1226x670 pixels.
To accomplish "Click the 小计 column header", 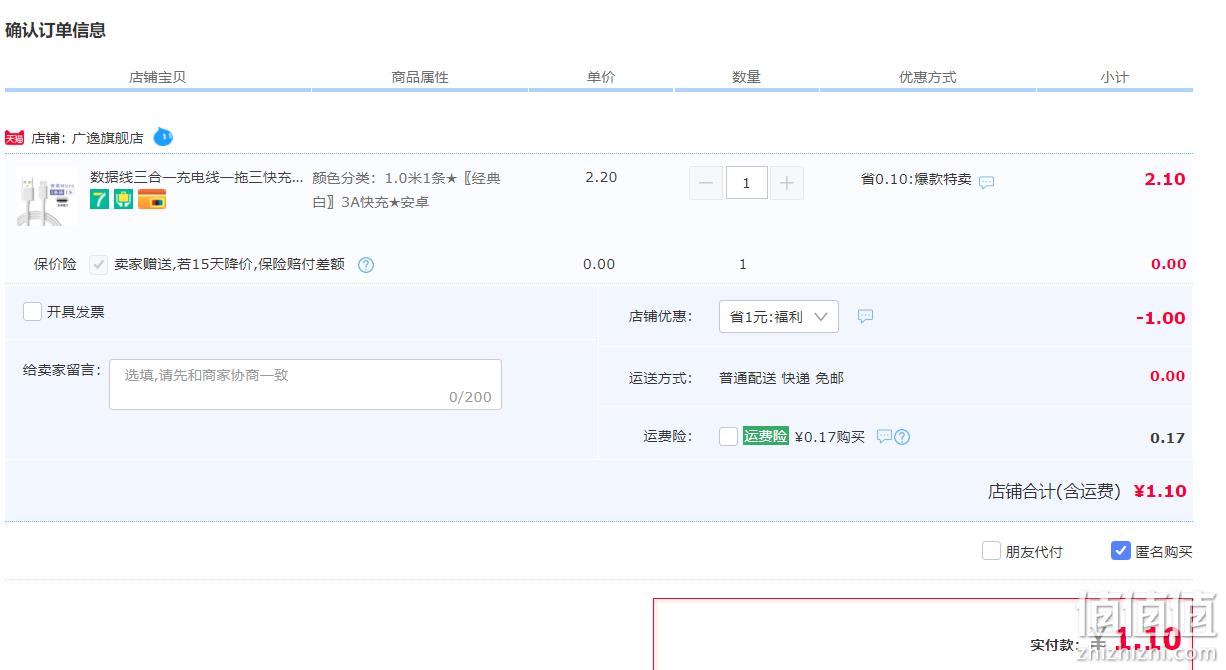I will click(1115, 77).
